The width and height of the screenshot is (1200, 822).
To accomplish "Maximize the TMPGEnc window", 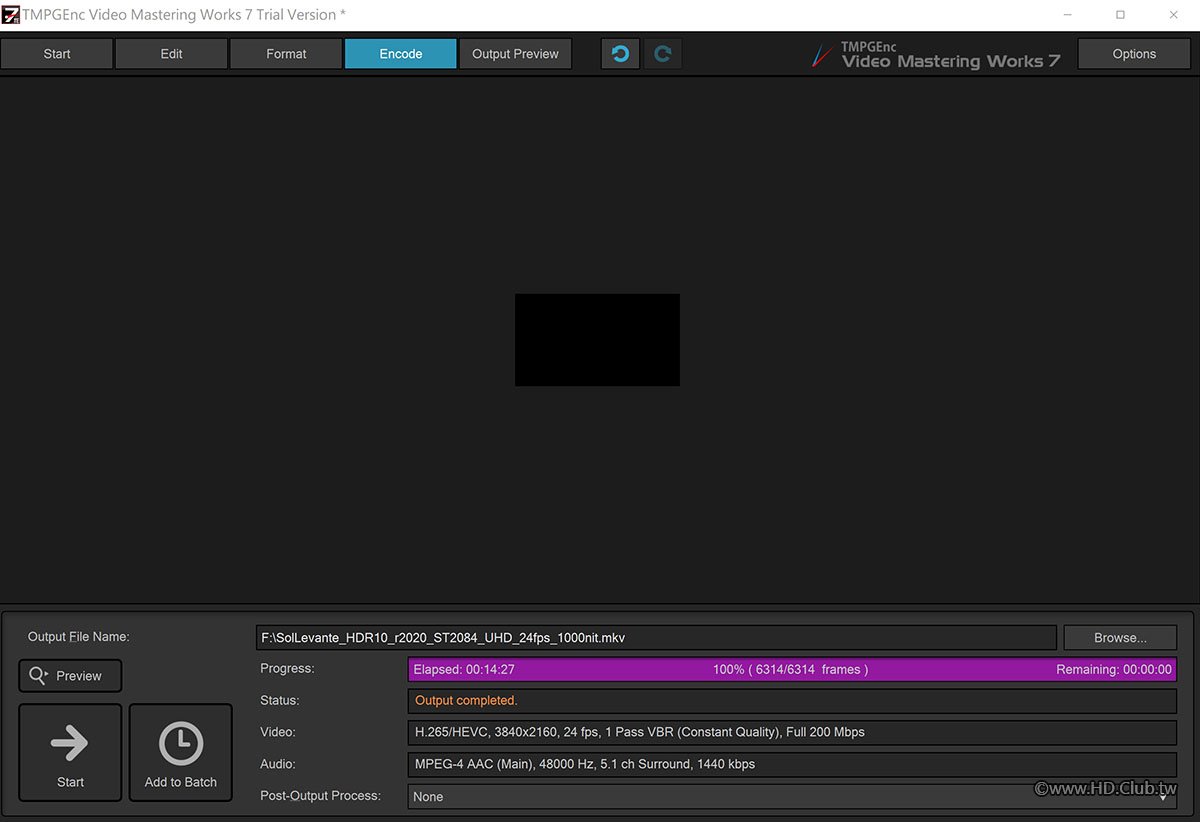I will [x=1120, y=15].
